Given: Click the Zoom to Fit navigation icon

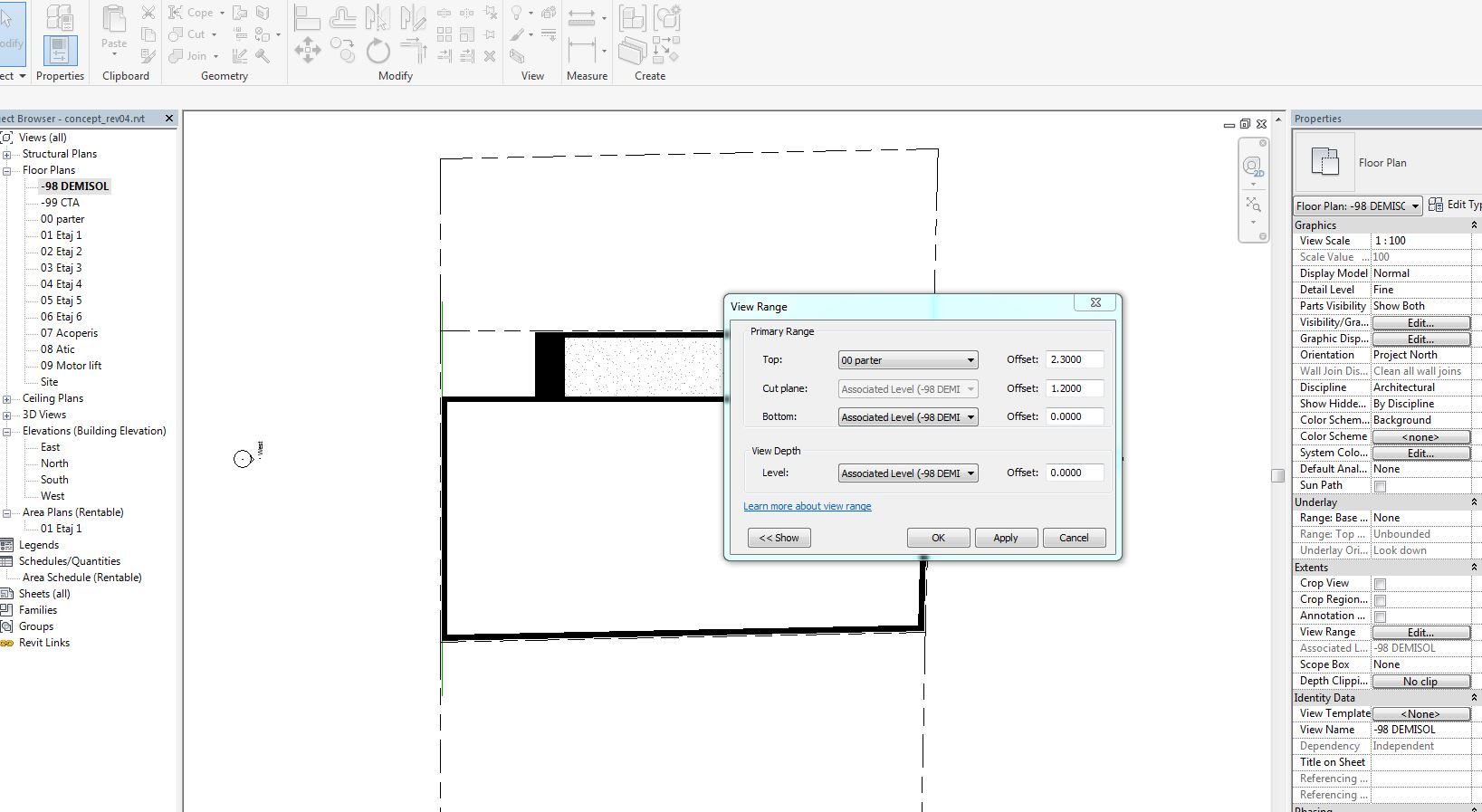Looking at the screenshot, I should [x=1253, y=204].
